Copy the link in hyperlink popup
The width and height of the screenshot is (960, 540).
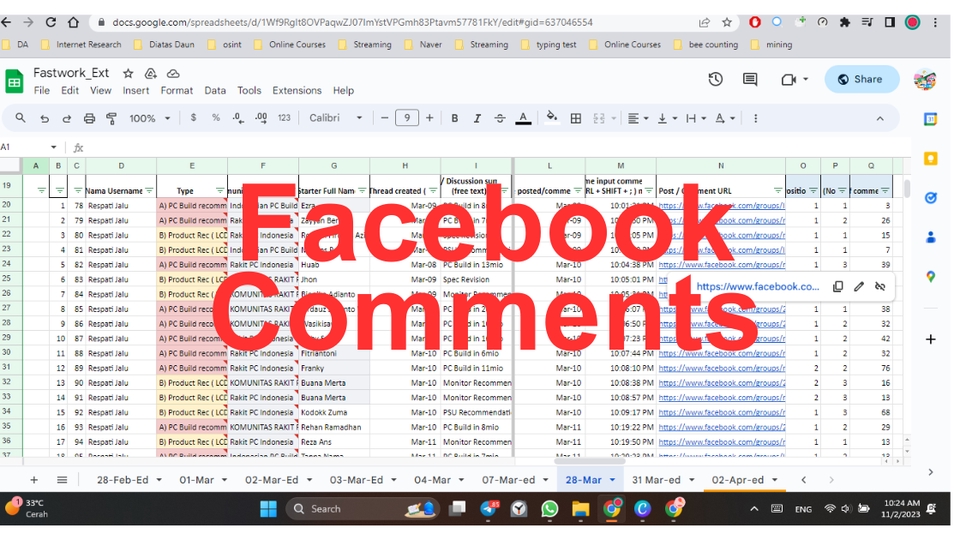pos(838,287)
